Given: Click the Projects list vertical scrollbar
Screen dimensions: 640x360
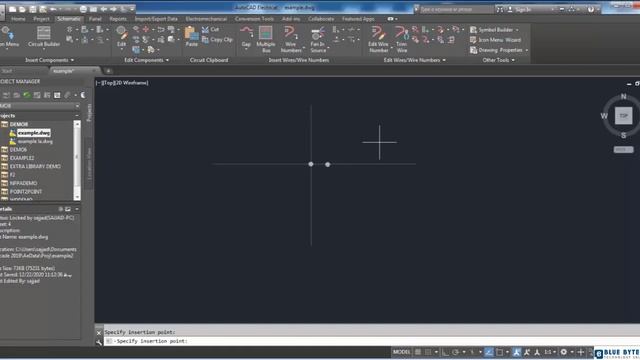Looking at the screenshot, I should (x=77, y=160).
